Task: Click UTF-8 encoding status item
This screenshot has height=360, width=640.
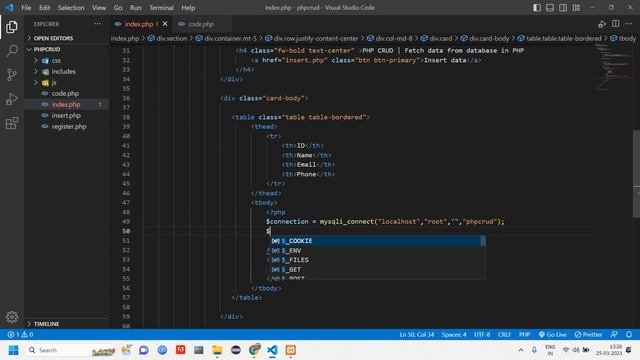Action: click(482, 334)
